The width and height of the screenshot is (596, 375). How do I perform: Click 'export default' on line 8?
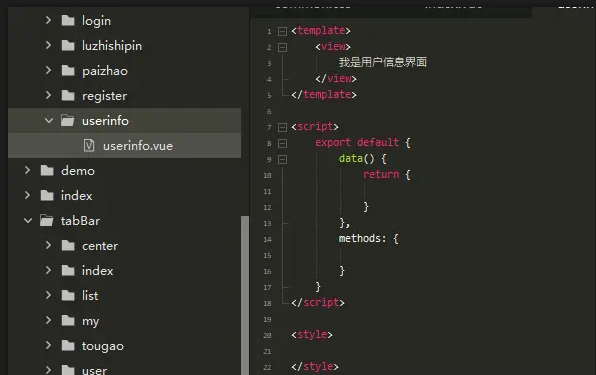tap(357, 142)
